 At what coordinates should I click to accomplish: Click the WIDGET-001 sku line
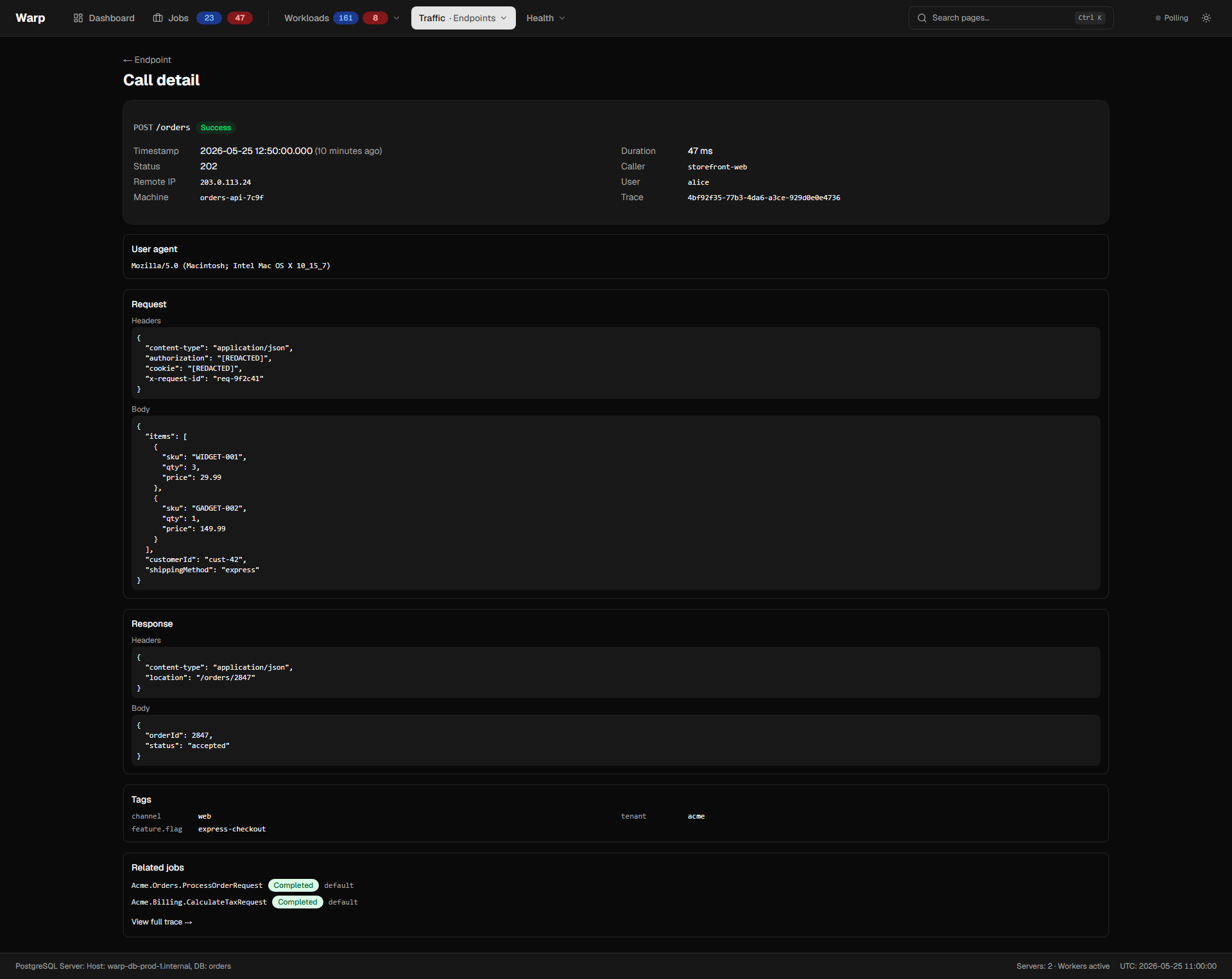(204, 457)
